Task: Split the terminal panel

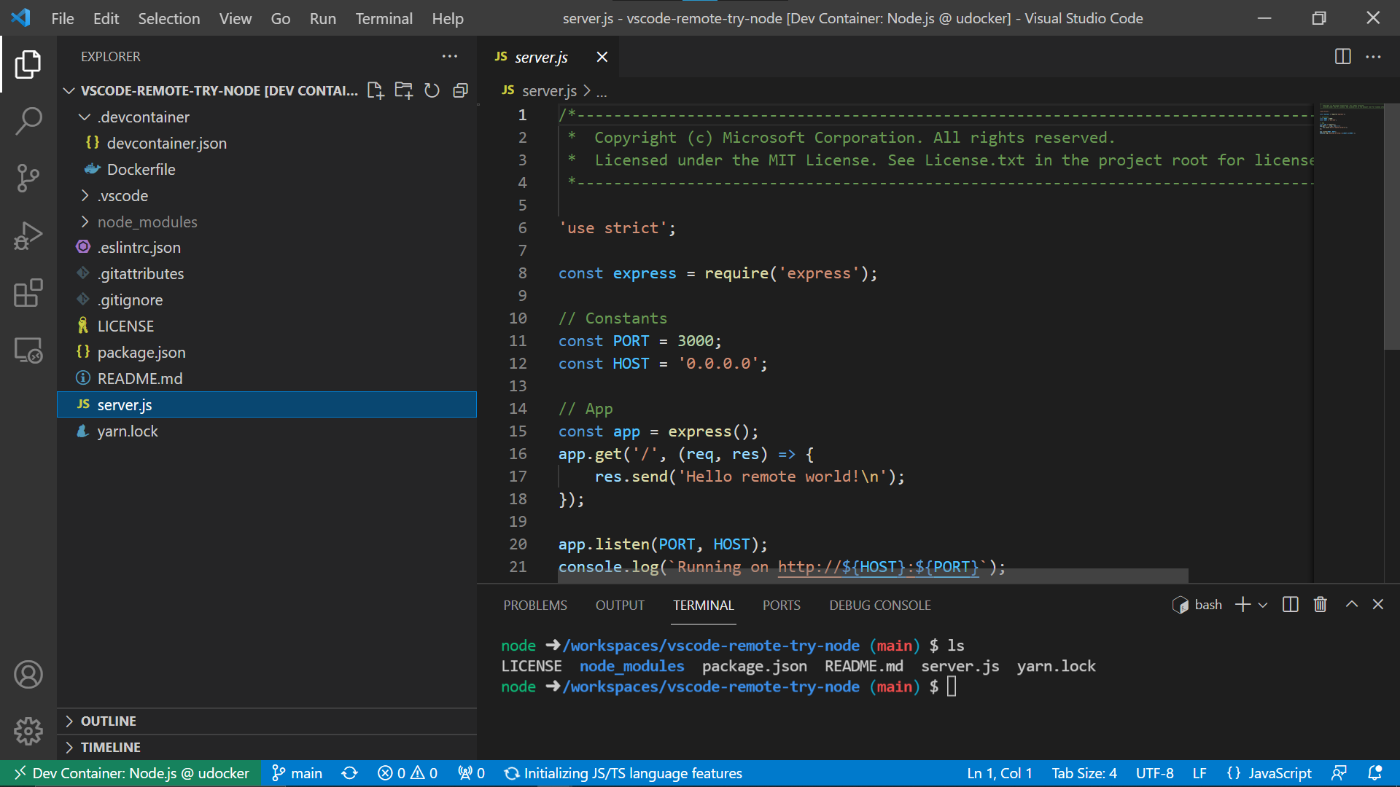Action: (x=1291, y=604)
